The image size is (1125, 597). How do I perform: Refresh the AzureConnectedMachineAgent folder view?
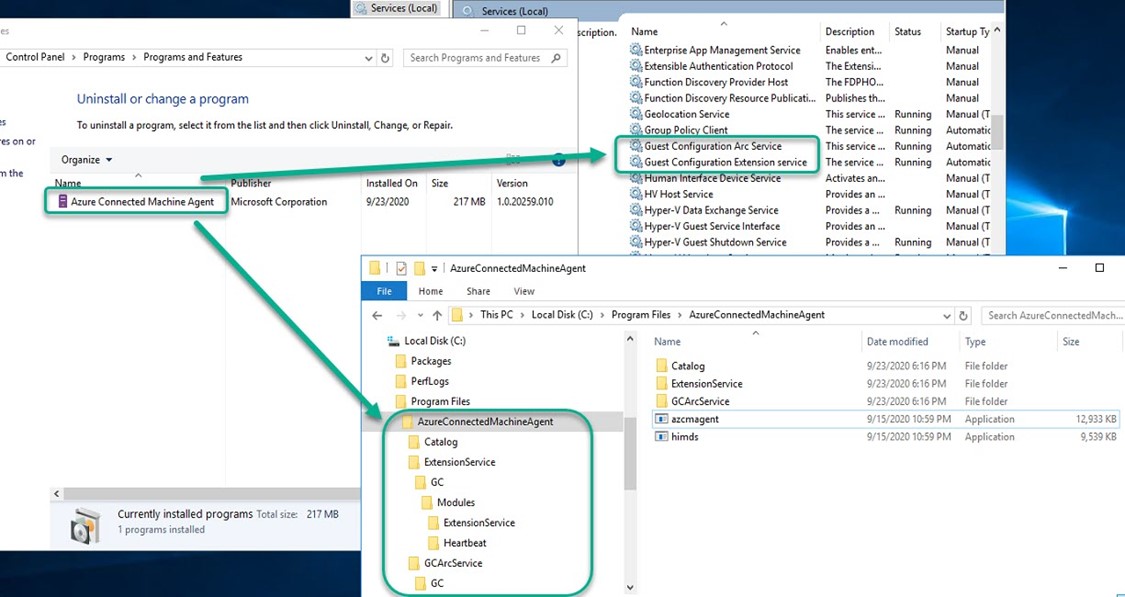(x=963, y=315)
